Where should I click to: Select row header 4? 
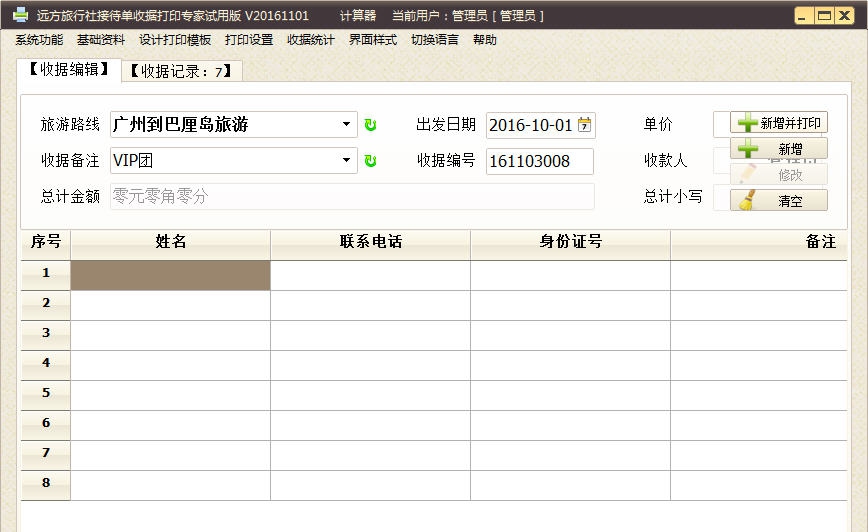click(46, 365)
